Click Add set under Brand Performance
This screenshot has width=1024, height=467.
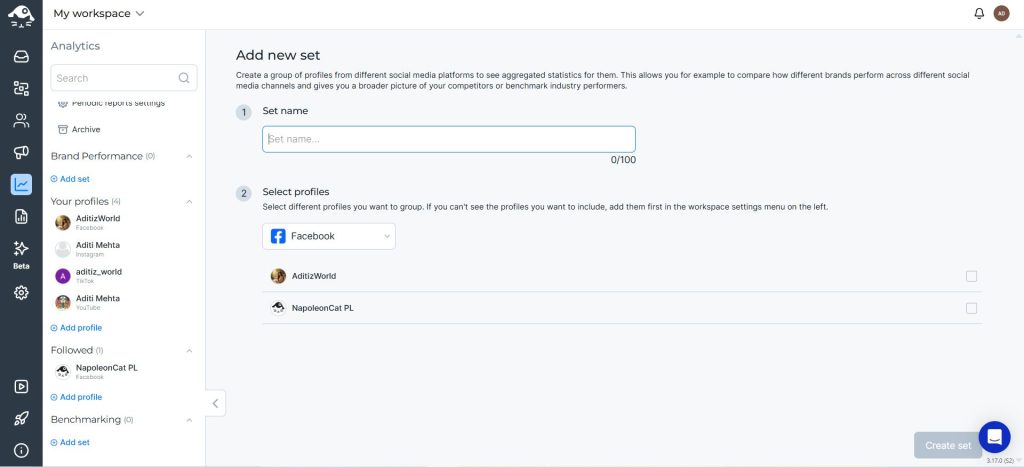coord(71,179)
